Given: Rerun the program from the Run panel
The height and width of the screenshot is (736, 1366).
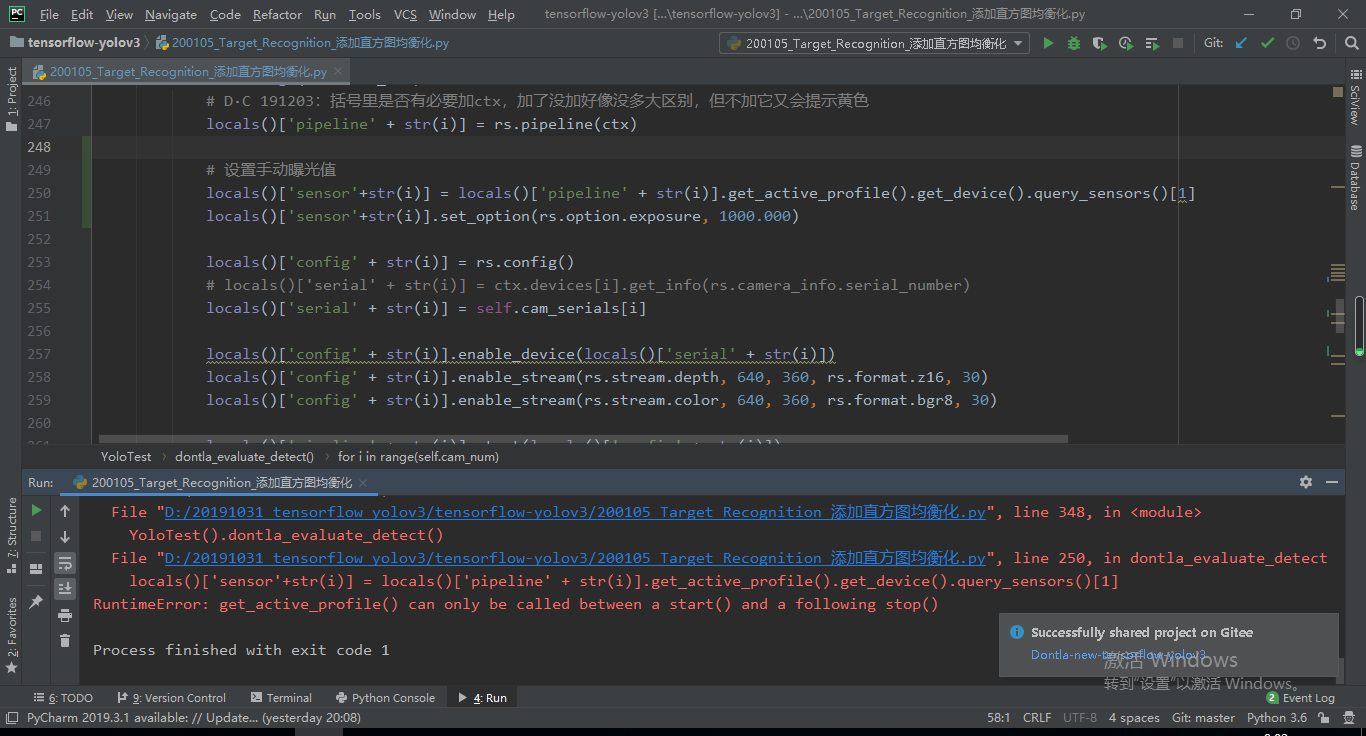Looking at the screenshot, I should (36, 510).
